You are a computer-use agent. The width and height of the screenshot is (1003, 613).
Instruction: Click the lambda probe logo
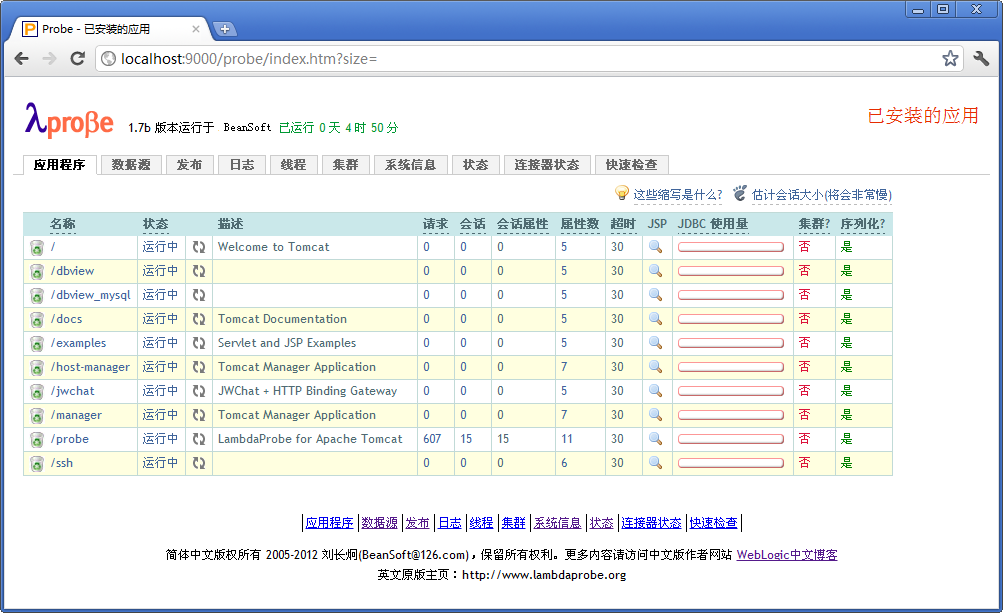69,119
